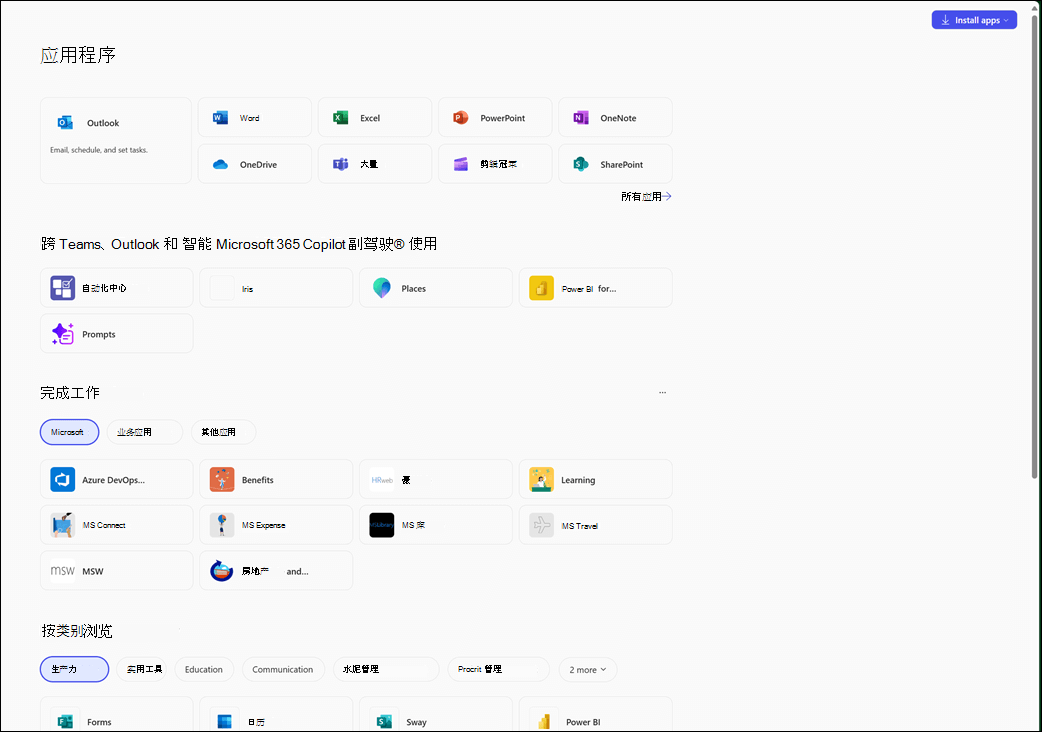Open the Benefits app icon
Screen dimensions: 1042x732
[x=222, y=479]
